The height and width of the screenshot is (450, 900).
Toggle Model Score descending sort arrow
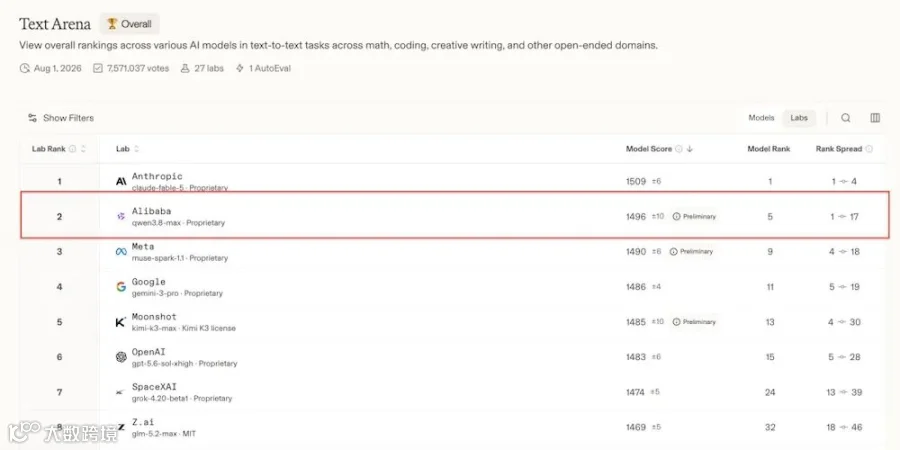(x=690, y=149)
